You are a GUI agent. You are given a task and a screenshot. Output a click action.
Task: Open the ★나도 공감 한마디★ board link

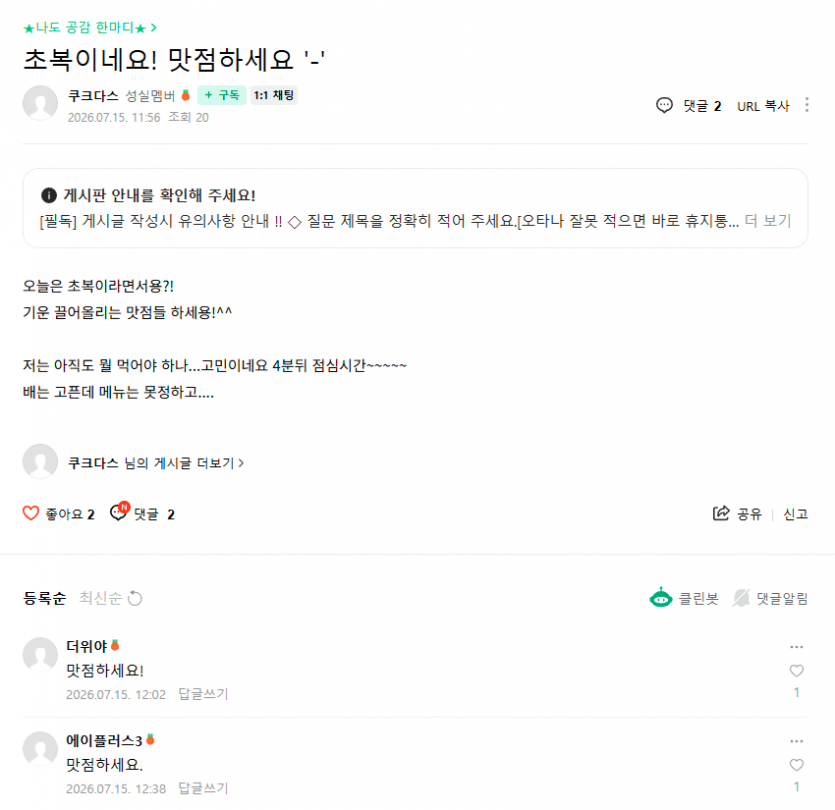tap(90, 28)
